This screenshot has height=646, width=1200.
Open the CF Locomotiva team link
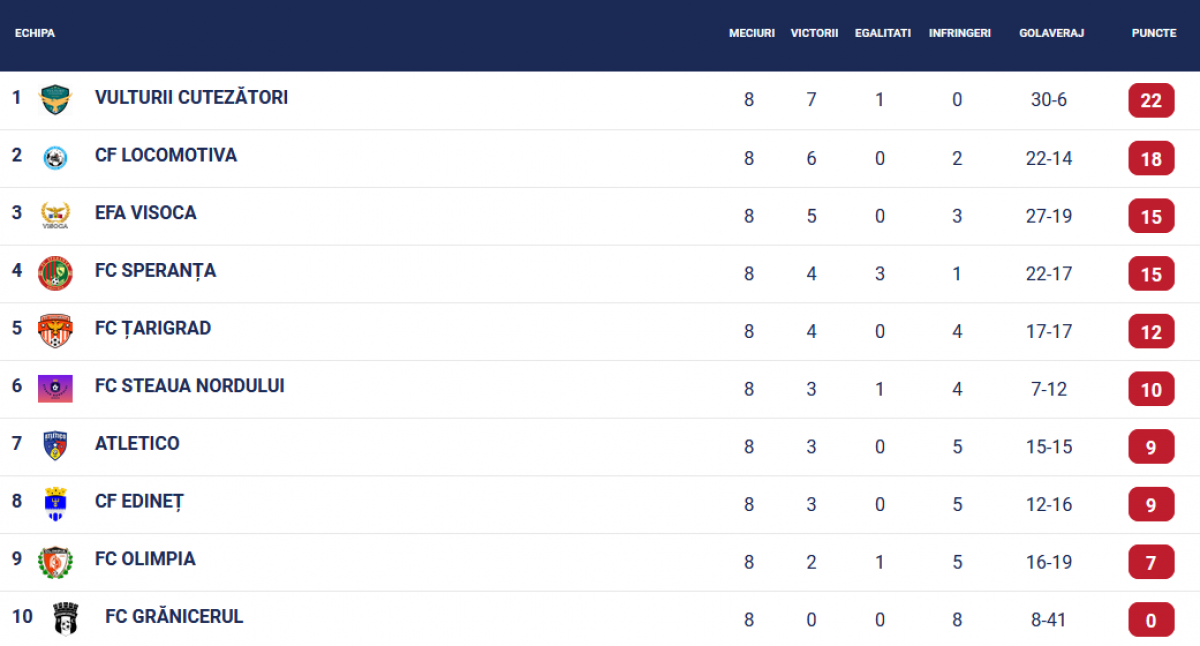pos(166,155)
